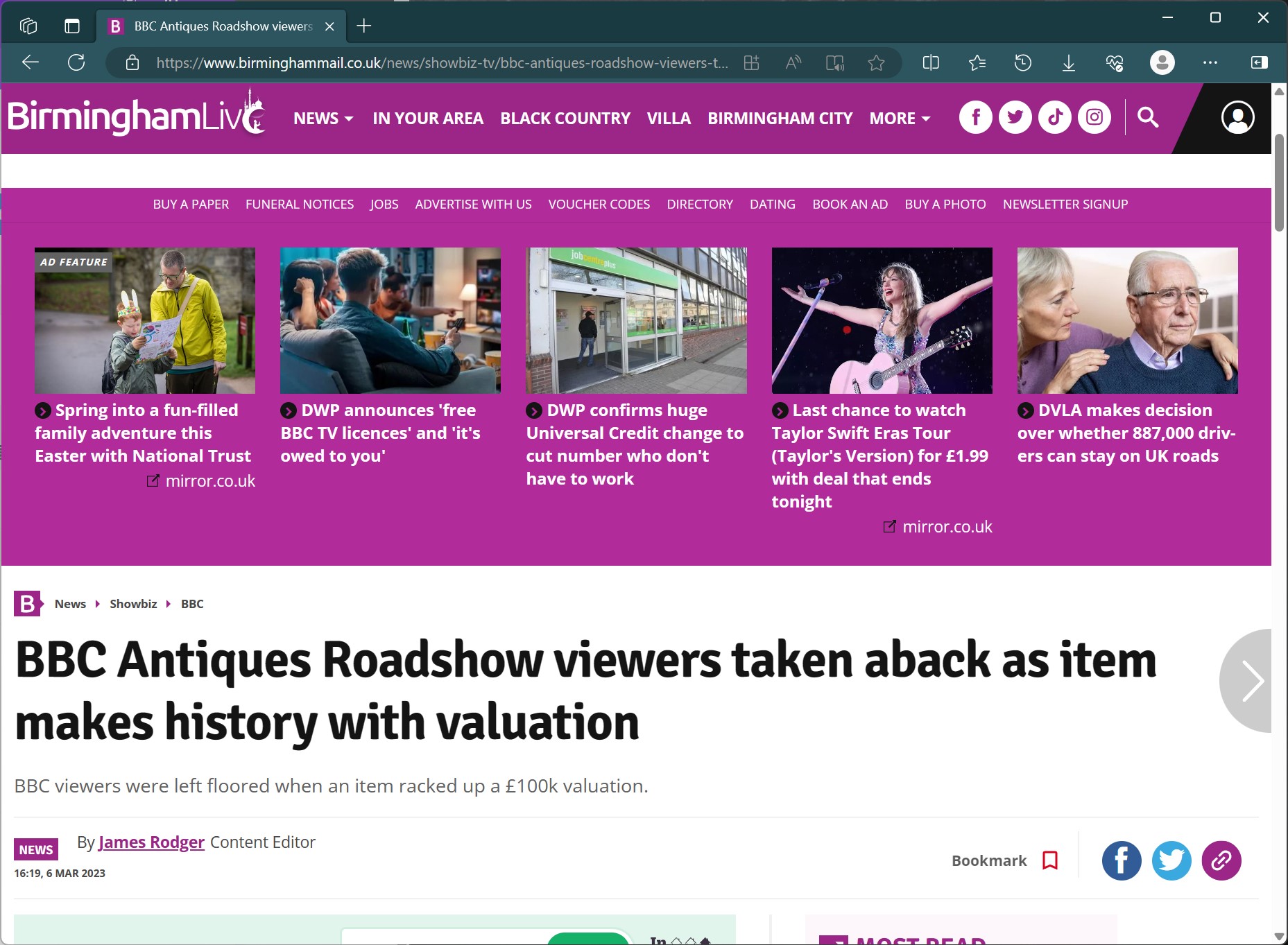Close the BBC Antiques Roadshow tab
The image size is (1288, 945).
[x=330, y=26]
